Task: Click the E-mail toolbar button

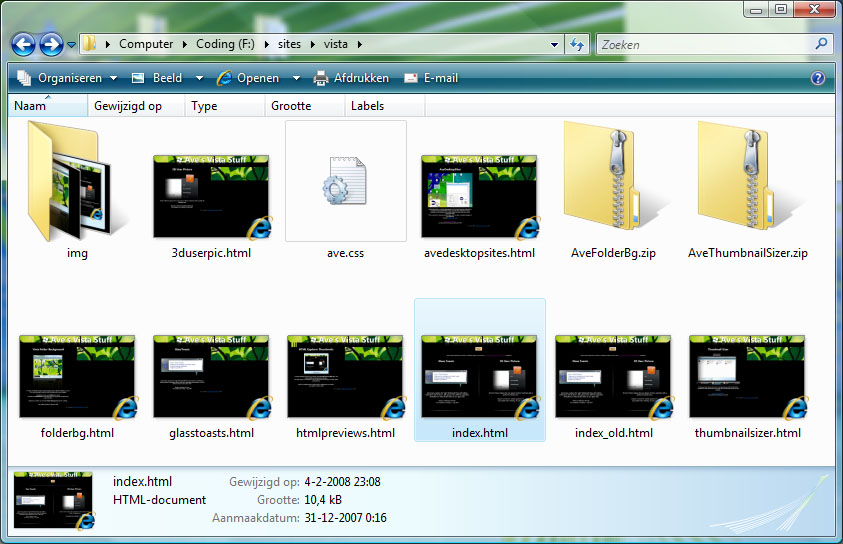Action: pyautogui.click(x=431, y=78)
